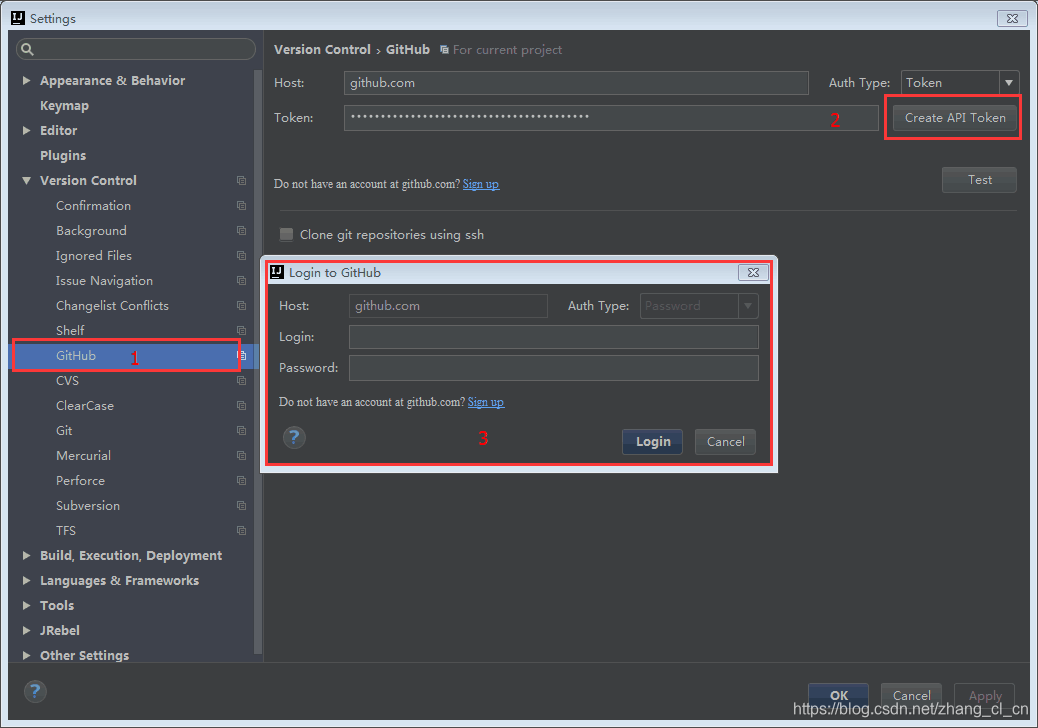This screenshot has width=1038, height=728.
Task: Click the Host field in Settings panel
Action: pos(576,83)
